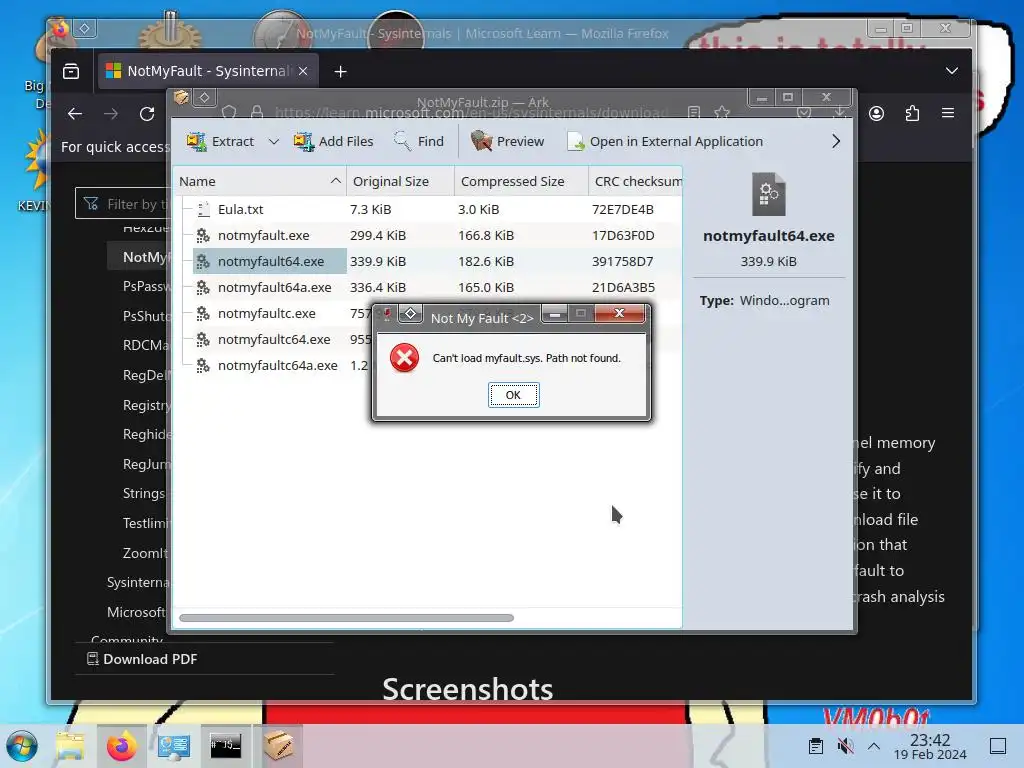Image resolution: width=1024 pixels, height=768 pixels.
Task: Open the clipboard tray icon
Action: coord(815,746)
